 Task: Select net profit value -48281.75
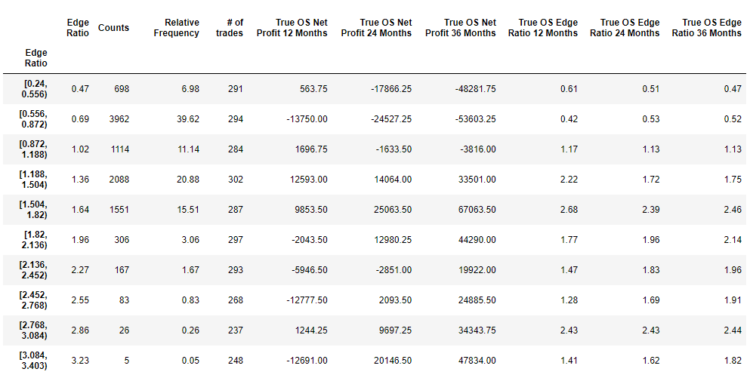pyautogui.click(x=475, y=89)
